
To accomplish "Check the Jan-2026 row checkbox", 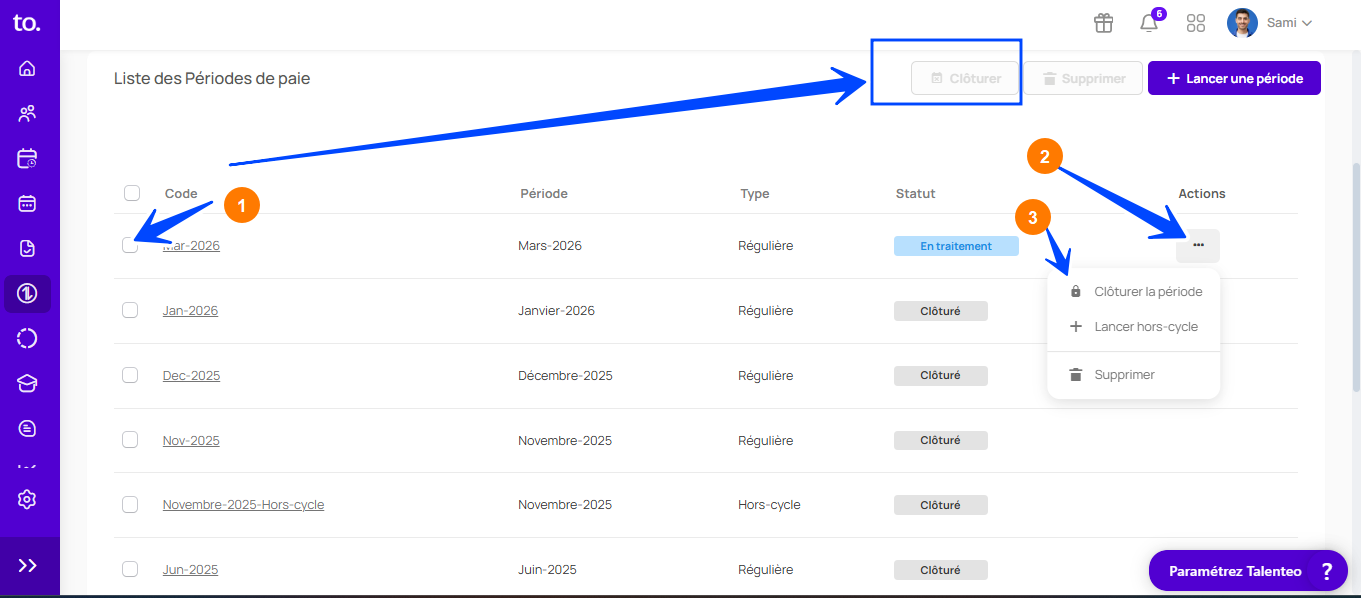I will [x=130, y=310].
